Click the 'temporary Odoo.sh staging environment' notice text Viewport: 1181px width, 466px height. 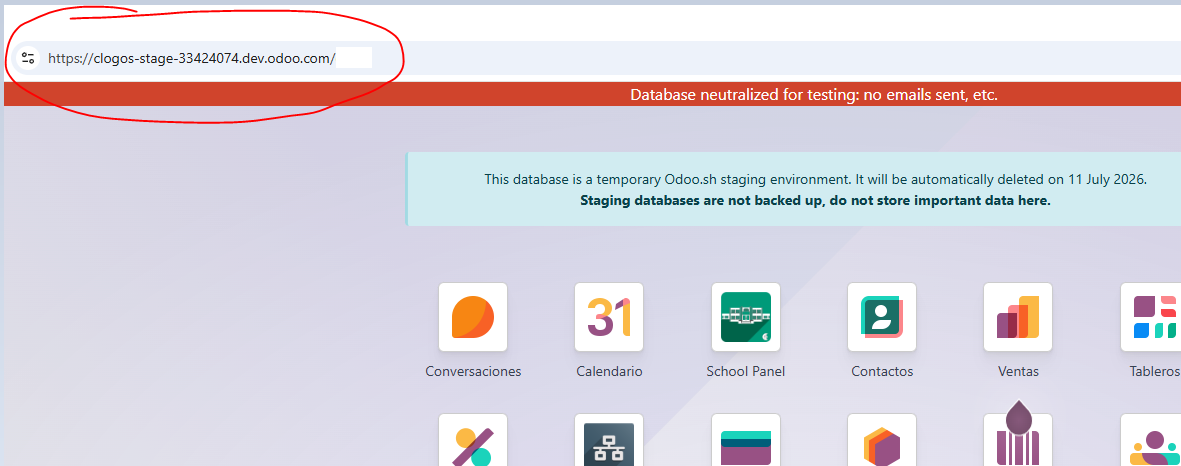tap(815, 180)
